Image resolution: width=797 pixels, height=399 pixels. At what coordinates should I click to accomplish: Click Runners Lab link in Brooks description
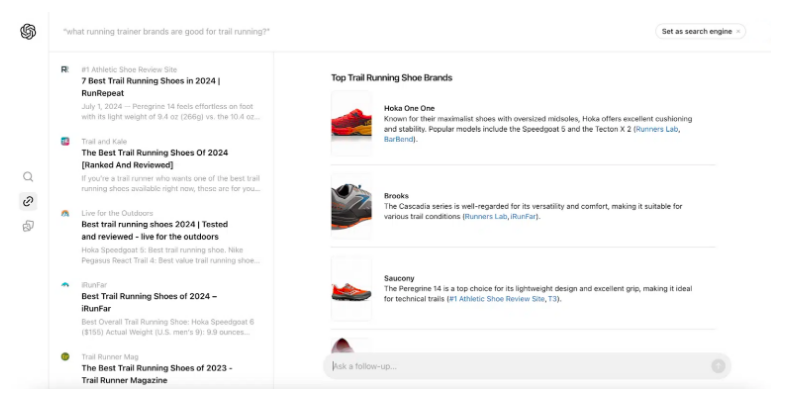point(486,217)
